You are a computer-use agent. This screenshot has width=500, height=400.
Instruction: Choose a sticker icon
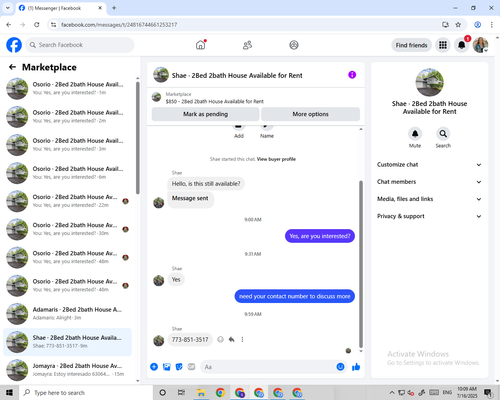pos(179,367)
